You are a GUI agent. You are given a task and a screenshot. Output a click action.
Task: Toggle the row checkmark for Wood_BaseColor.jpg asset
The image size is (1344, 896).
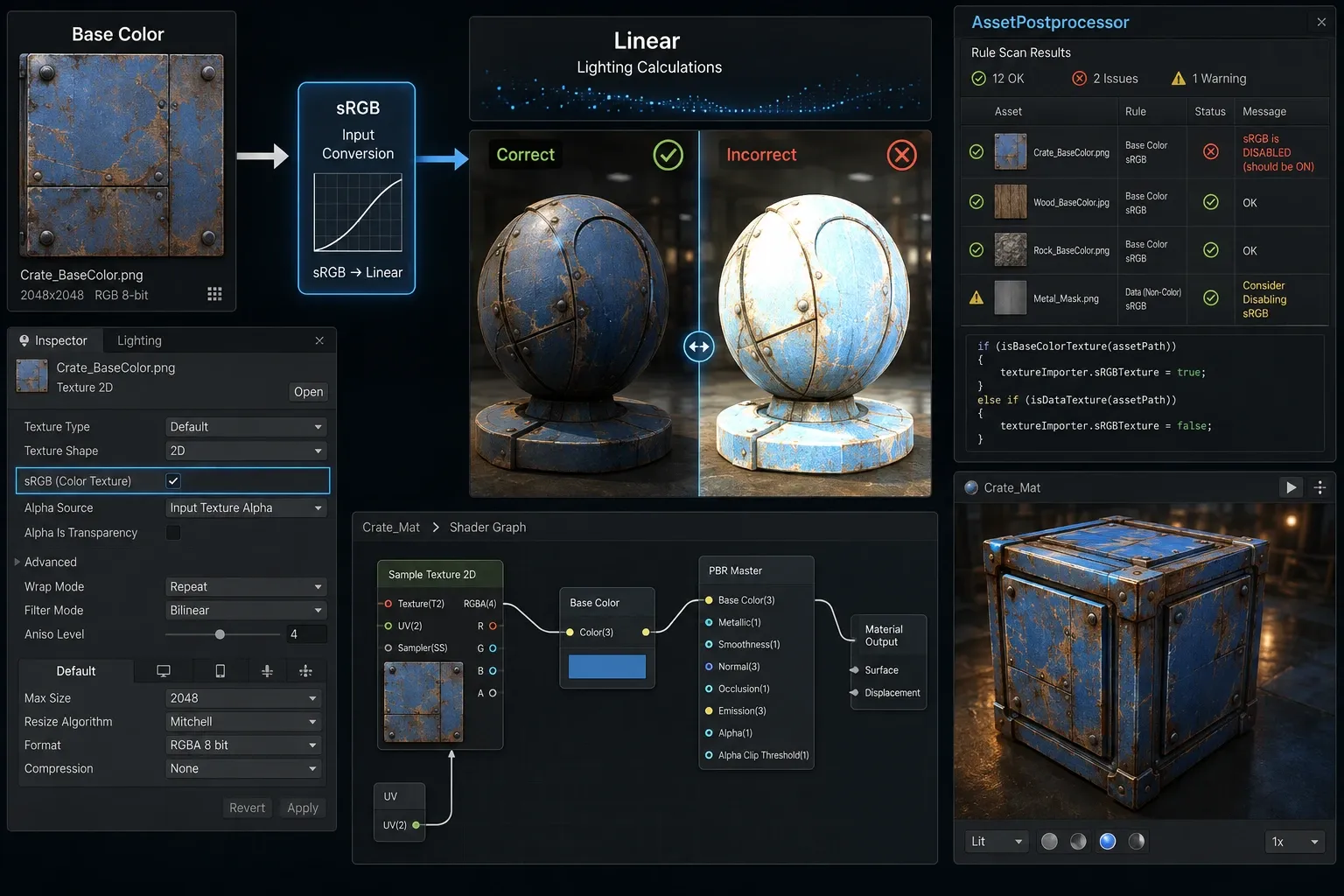pos(976,202)
